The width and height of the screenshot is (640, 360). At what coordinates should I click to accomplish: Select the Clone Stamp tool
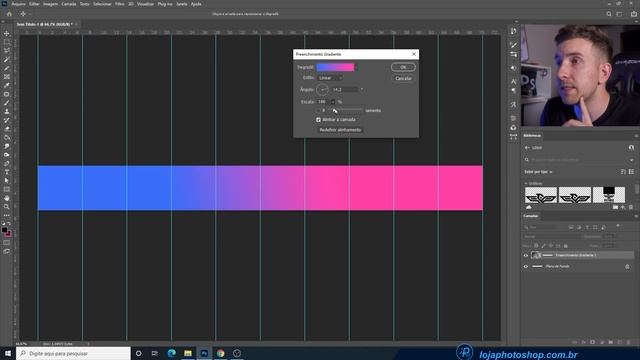point(7,111)
